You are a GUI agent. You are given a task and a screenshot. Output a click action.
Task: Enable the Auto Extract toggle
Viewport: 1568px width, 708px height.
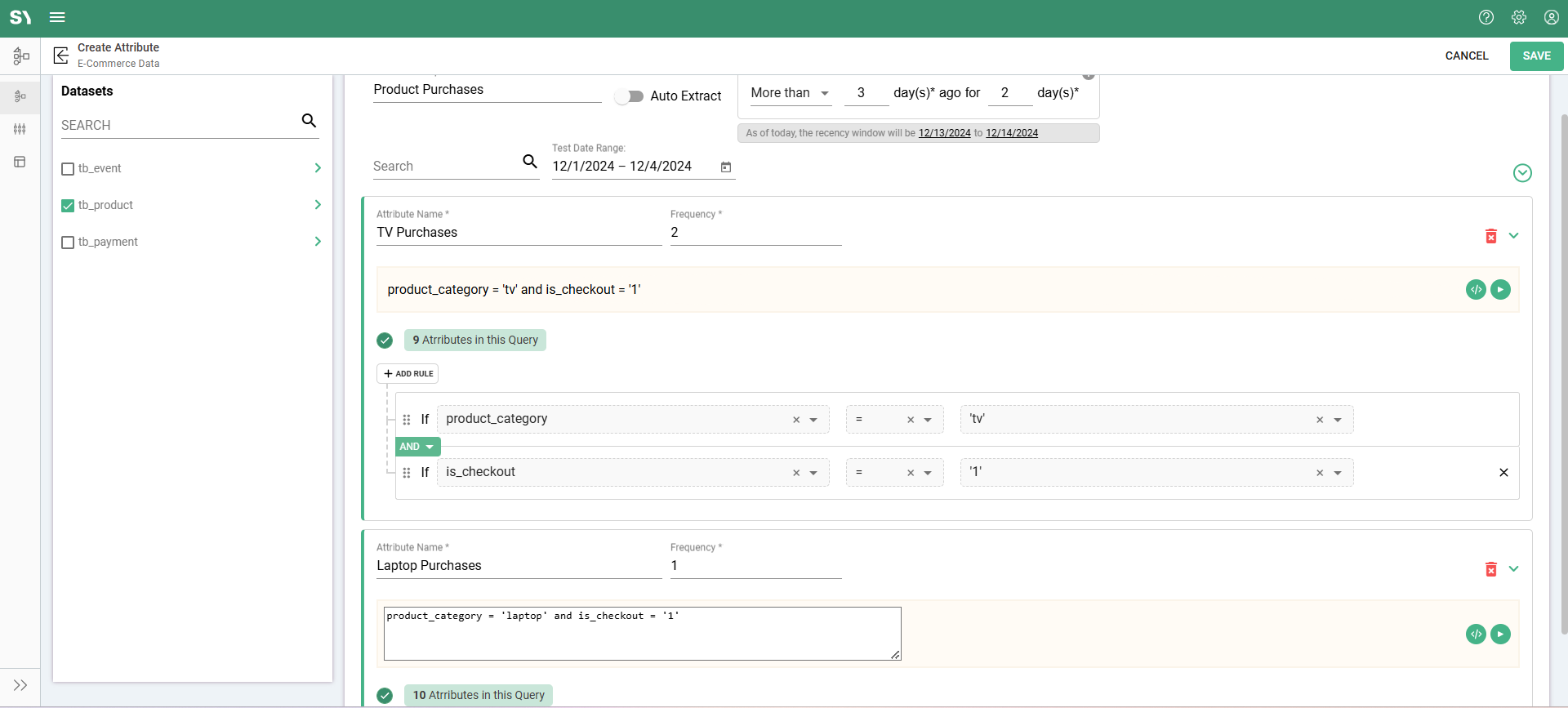coord(629,96)
